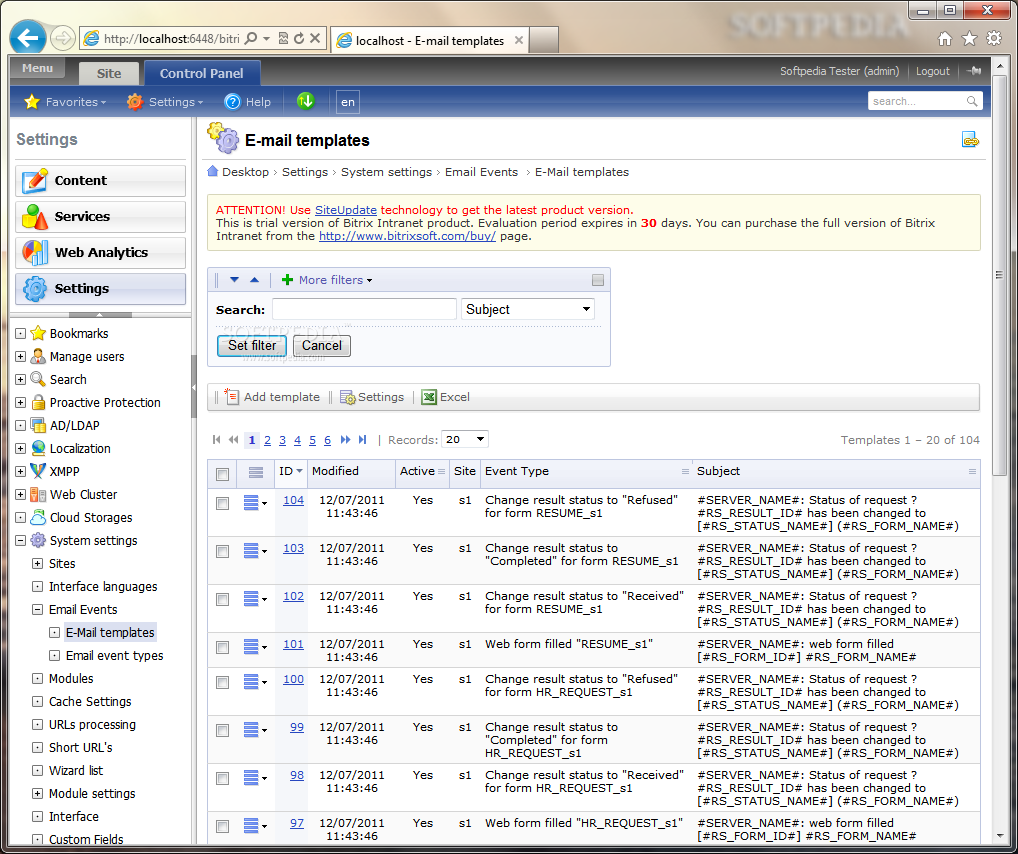Click the Logout link
The image size is (1018, 854).
coord(932,71)
